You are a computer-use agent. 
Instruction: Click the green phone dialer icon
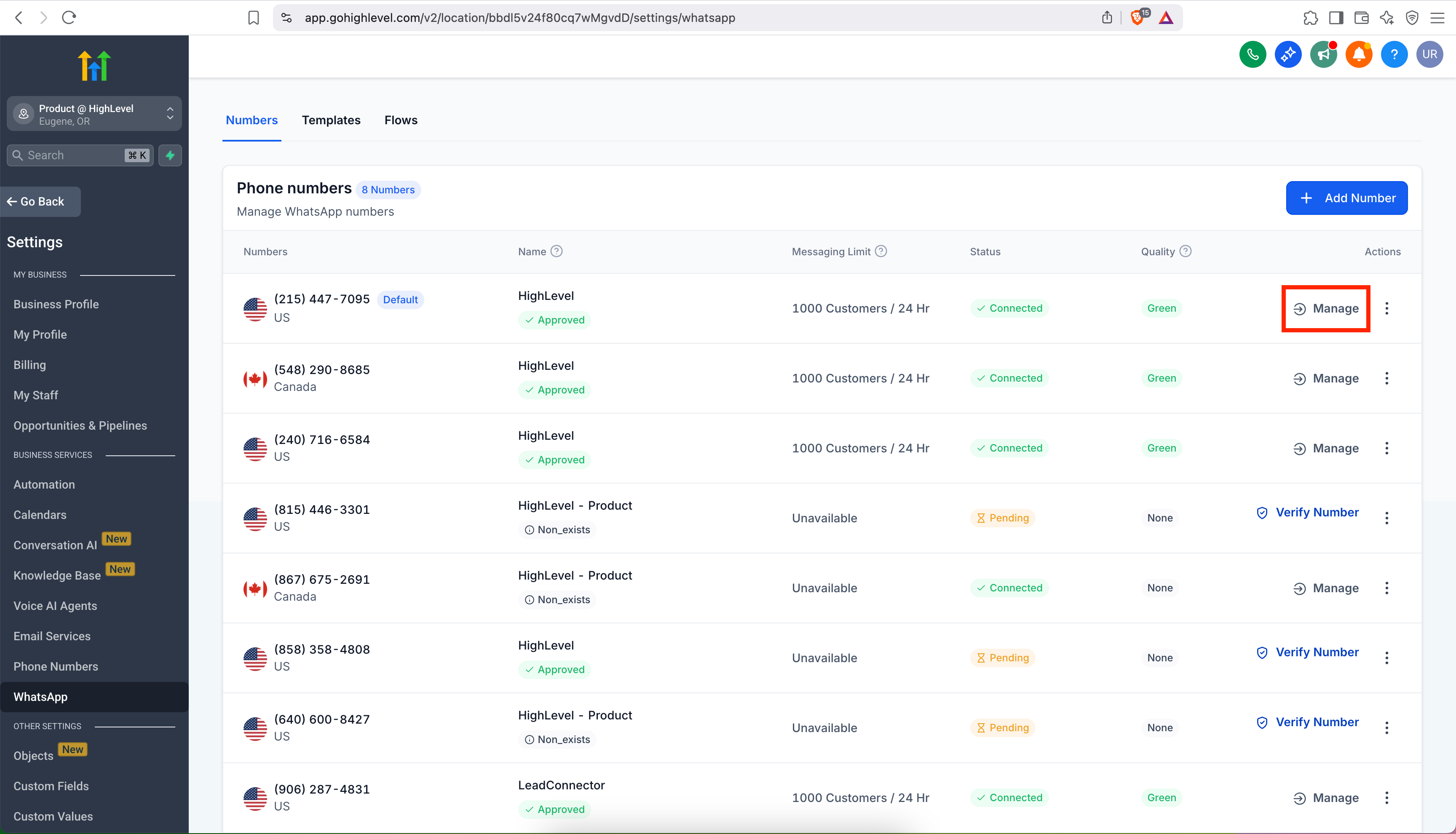pos(1253,54)
